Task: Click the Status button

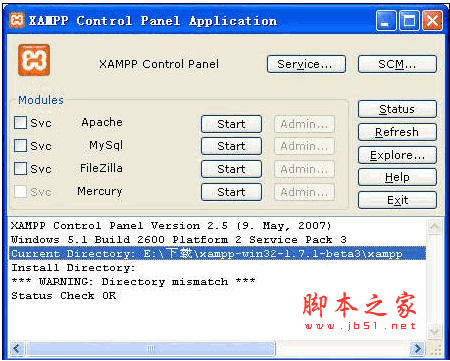Action: tap(397, 109)
